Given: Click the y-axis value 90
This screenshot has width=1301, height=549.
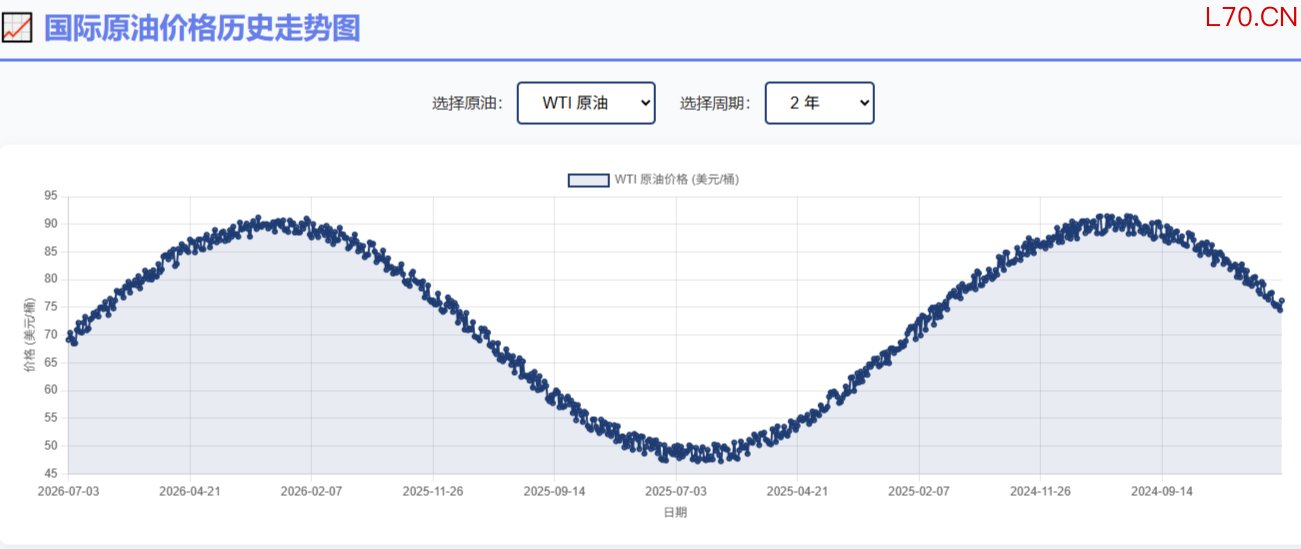Looking at the screenshot, I should point(51,224).
